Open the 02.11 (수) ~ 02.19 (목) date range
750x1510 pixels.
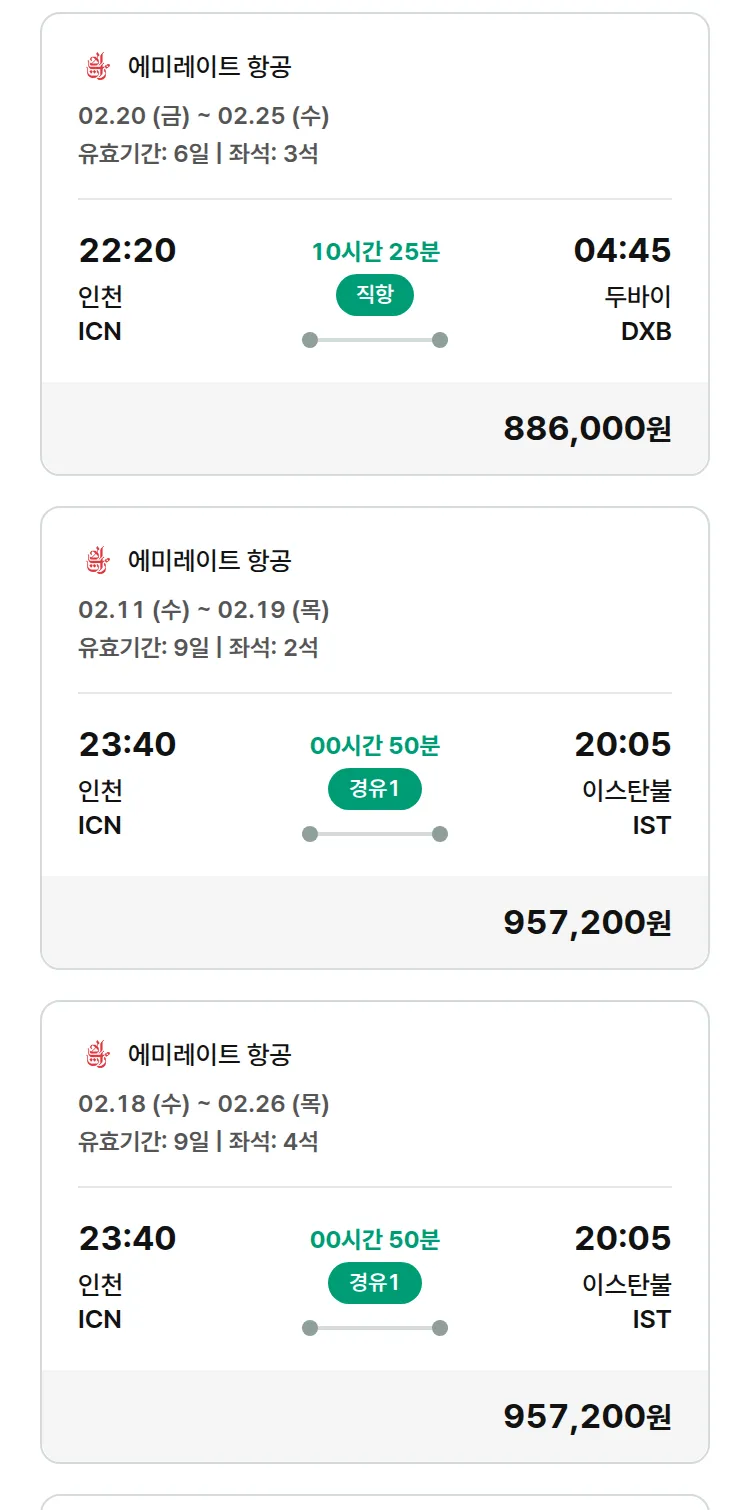click(x=204, y=610)
